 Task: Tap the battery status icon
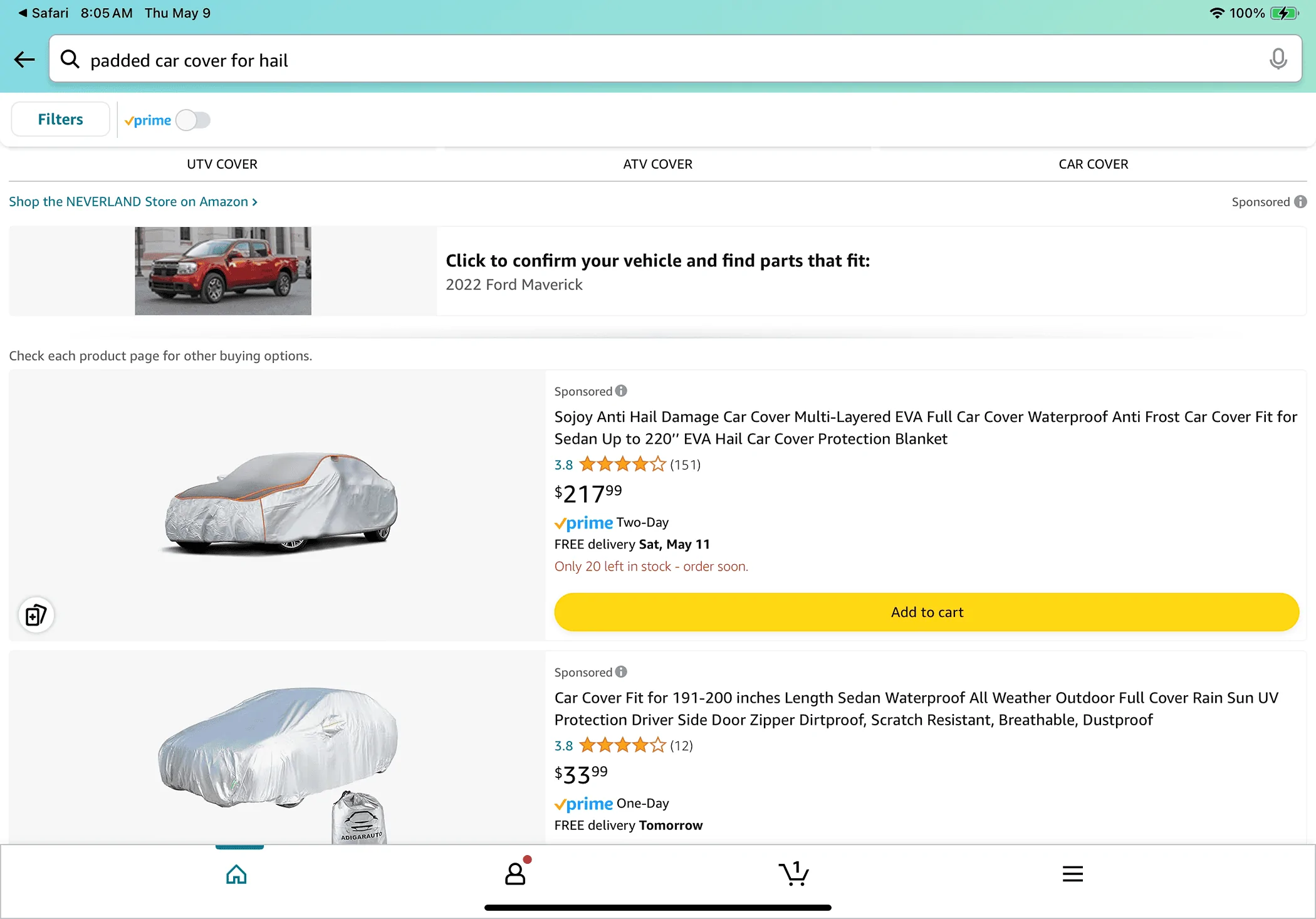click(x=1285, y=13)
